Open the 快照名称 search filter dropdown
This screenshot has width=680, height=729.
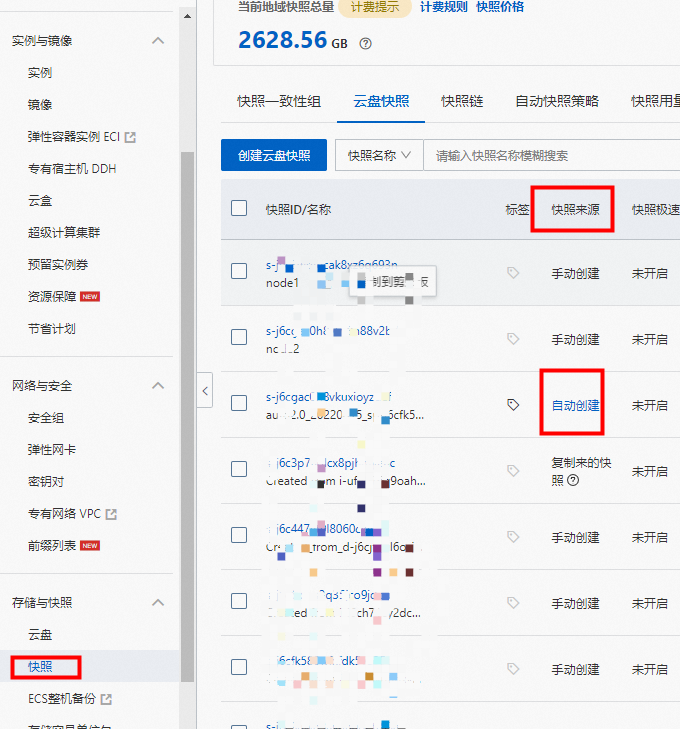[379, 155]
